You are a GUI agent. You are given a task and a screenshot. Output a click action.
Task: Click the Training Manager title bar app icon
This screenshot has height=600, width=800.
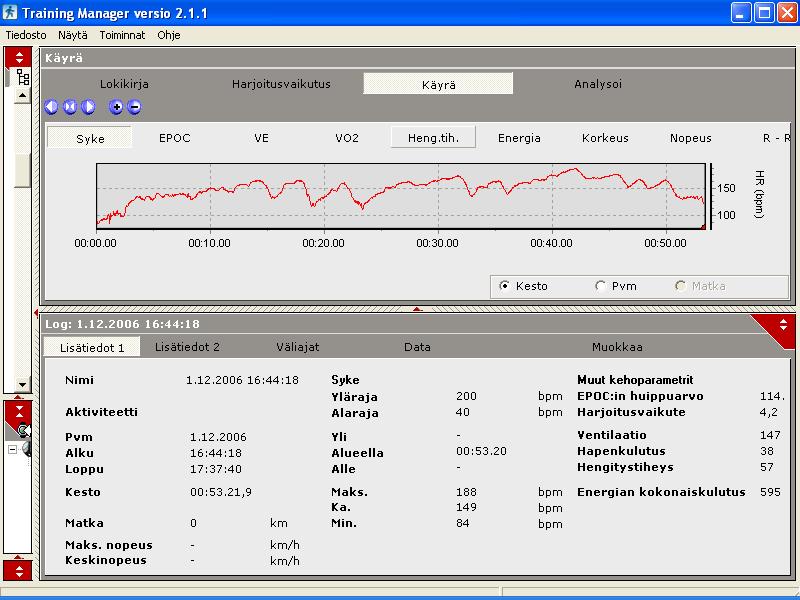click(x=10, y=12)
